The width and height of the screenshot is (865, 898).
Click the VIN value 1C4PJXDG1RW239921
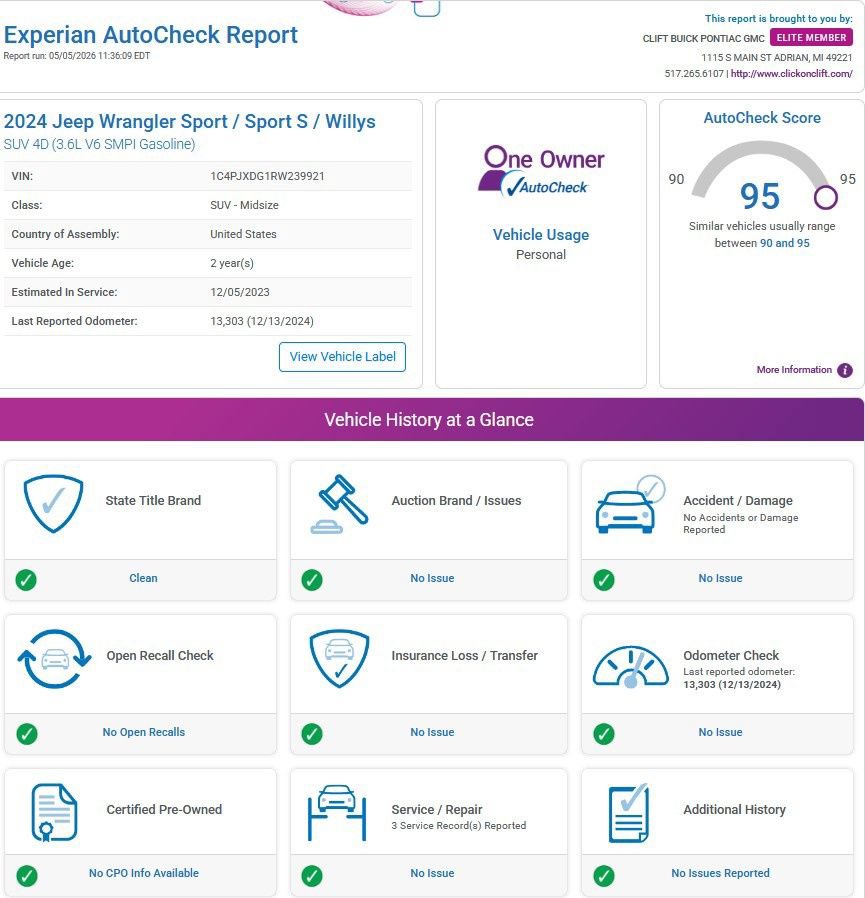click(x=268, y=176)
